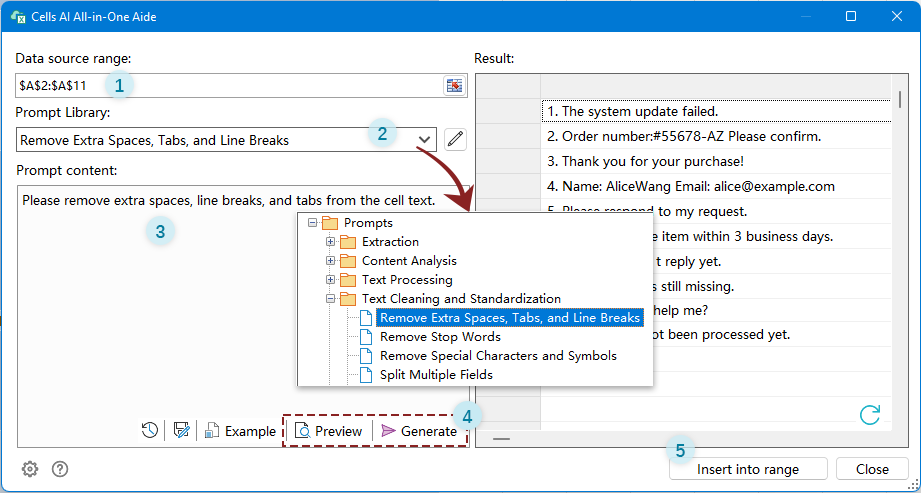Click the result vertical scrollbar thumb

pyautogui.click(x=900, y=99)
